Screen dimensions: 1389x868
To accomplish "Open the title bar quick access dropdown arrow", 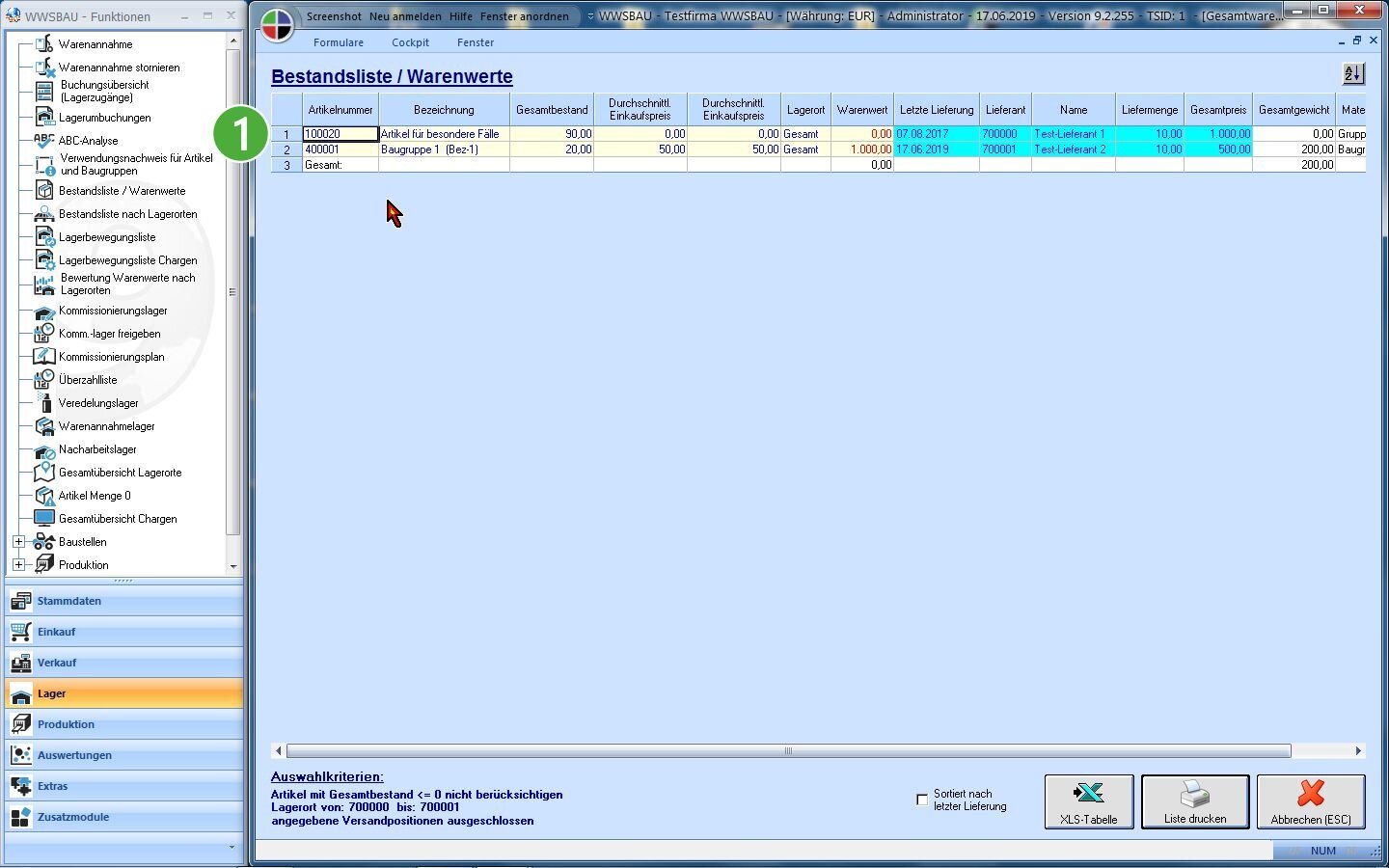I will point(590,16).
